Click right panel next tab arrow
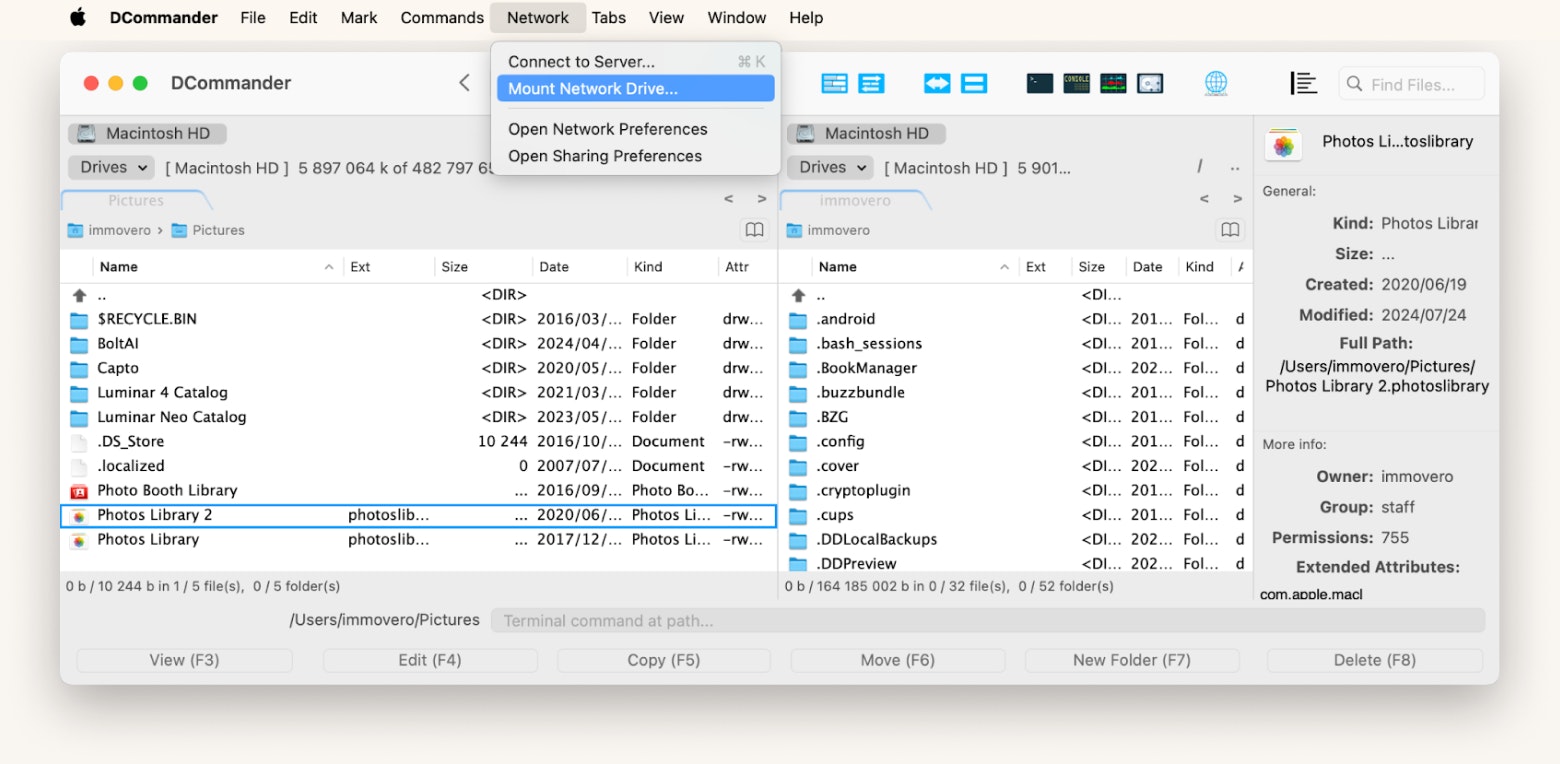The height and width of the screenshot is (764, 1560). pos(1237,199)
